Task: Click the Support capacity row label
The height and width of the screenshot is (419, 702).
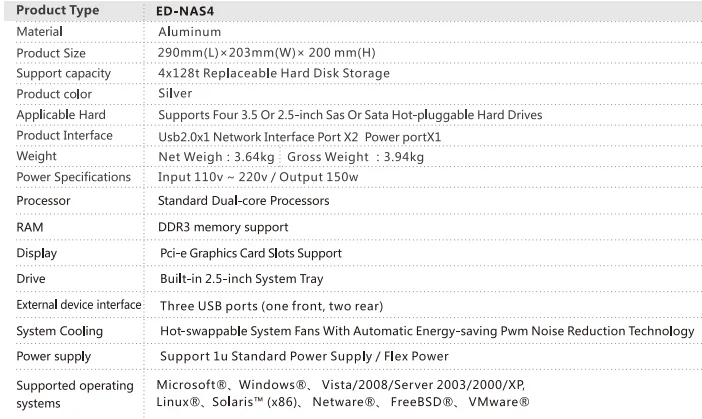Action: tap(63, 73)
